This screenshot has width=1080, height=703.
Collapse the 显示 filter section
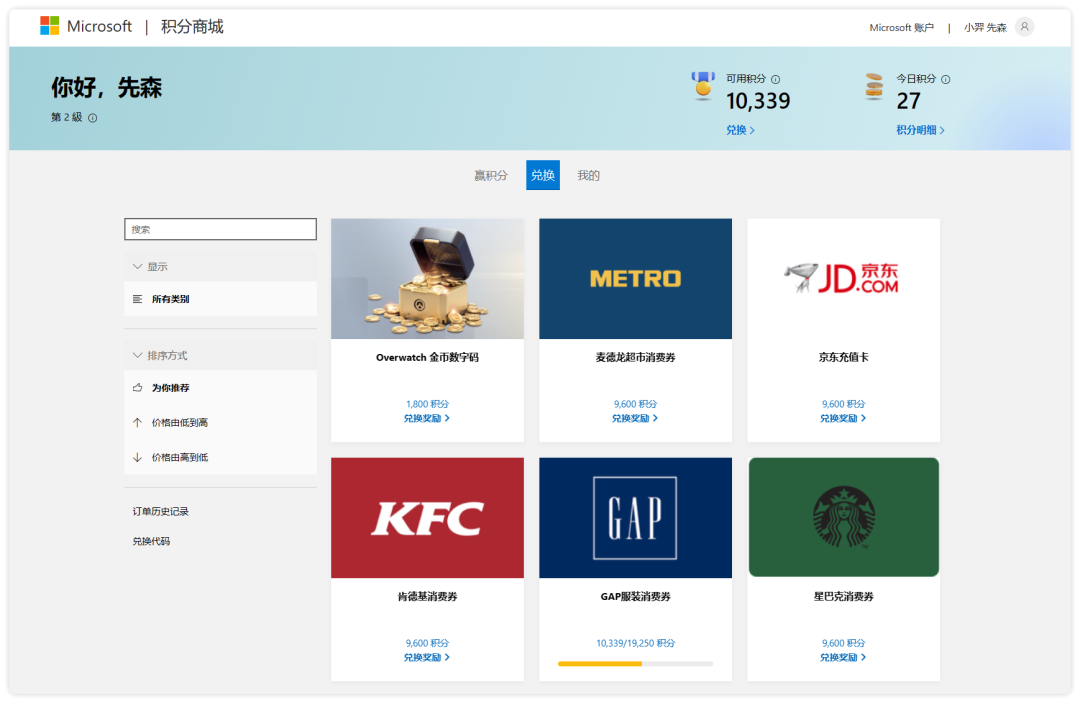(220, 266)
